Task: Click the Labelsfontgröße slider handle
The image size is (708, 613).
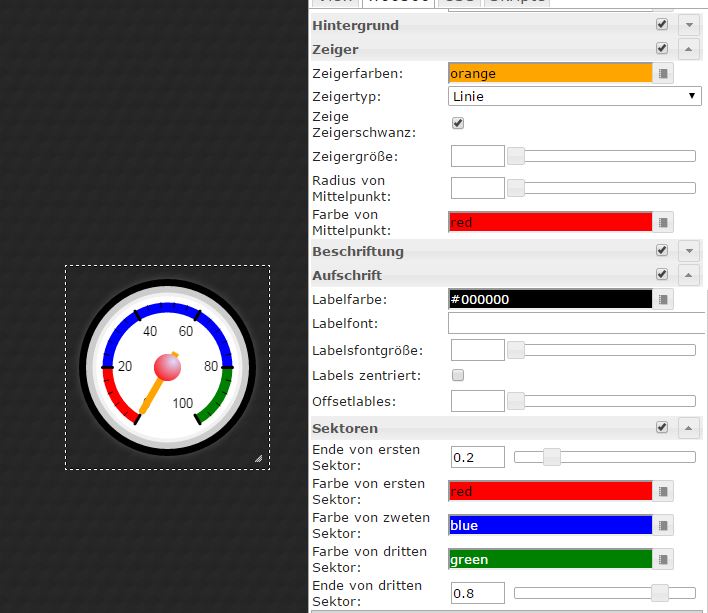Action: 516,350
